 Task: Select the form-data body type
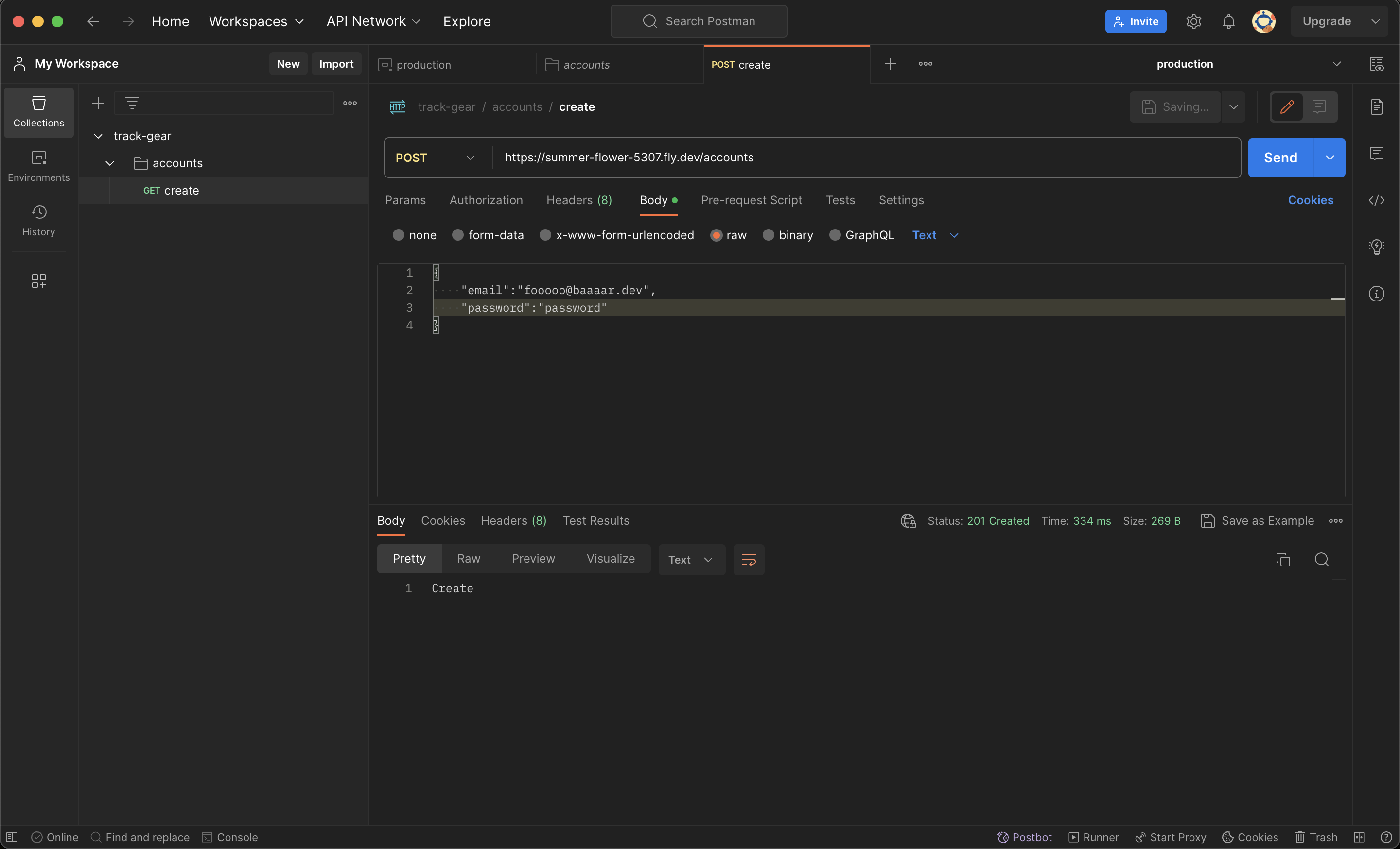488,235
